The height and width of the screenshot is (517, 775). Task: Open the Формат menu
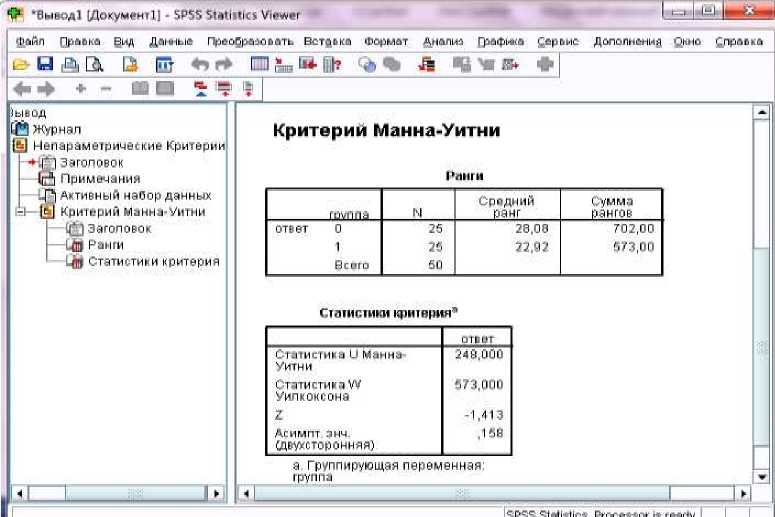[x=386, y=42]
